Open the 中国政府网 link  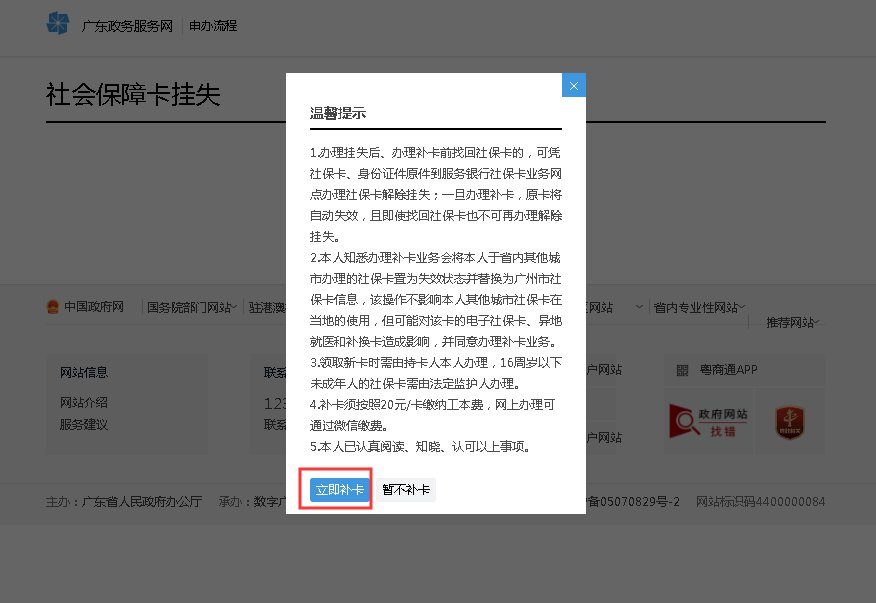click(x=94, y=307)
